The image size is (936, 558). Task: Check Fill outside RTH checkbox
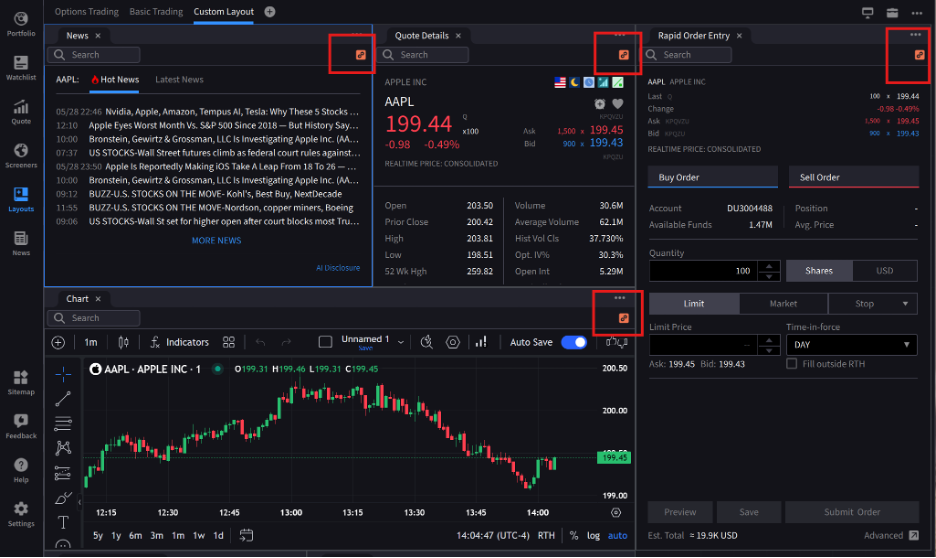click(x=792, y=363)
